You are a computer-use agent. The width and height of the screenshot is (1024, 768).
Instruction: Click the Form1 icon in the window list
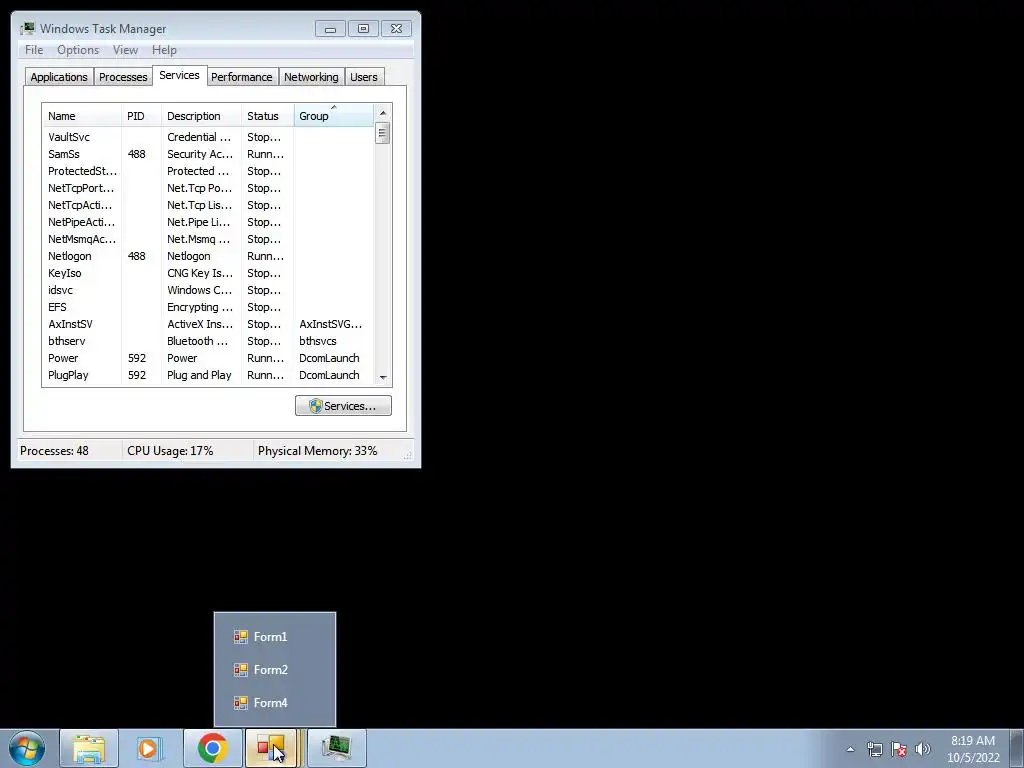[241, 637]
